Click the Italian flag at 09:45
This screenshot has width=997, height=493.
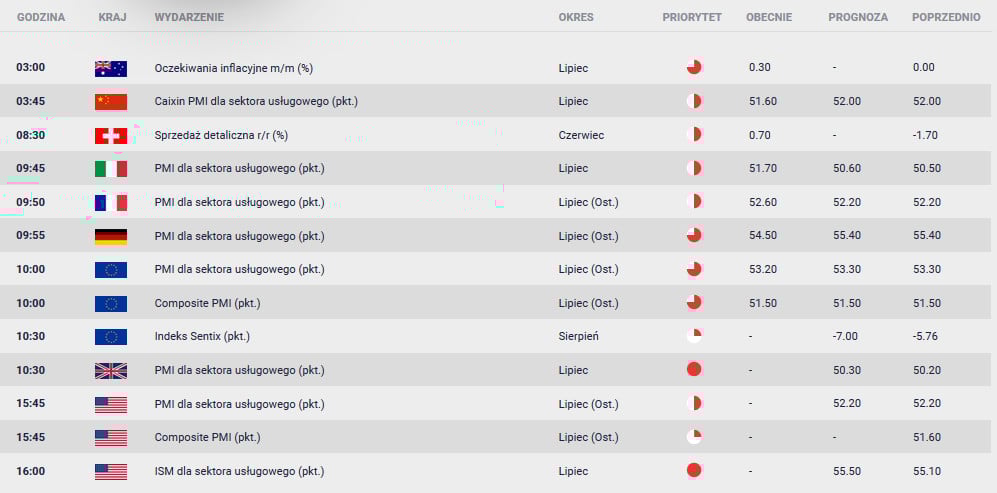[x=111, y=169]
